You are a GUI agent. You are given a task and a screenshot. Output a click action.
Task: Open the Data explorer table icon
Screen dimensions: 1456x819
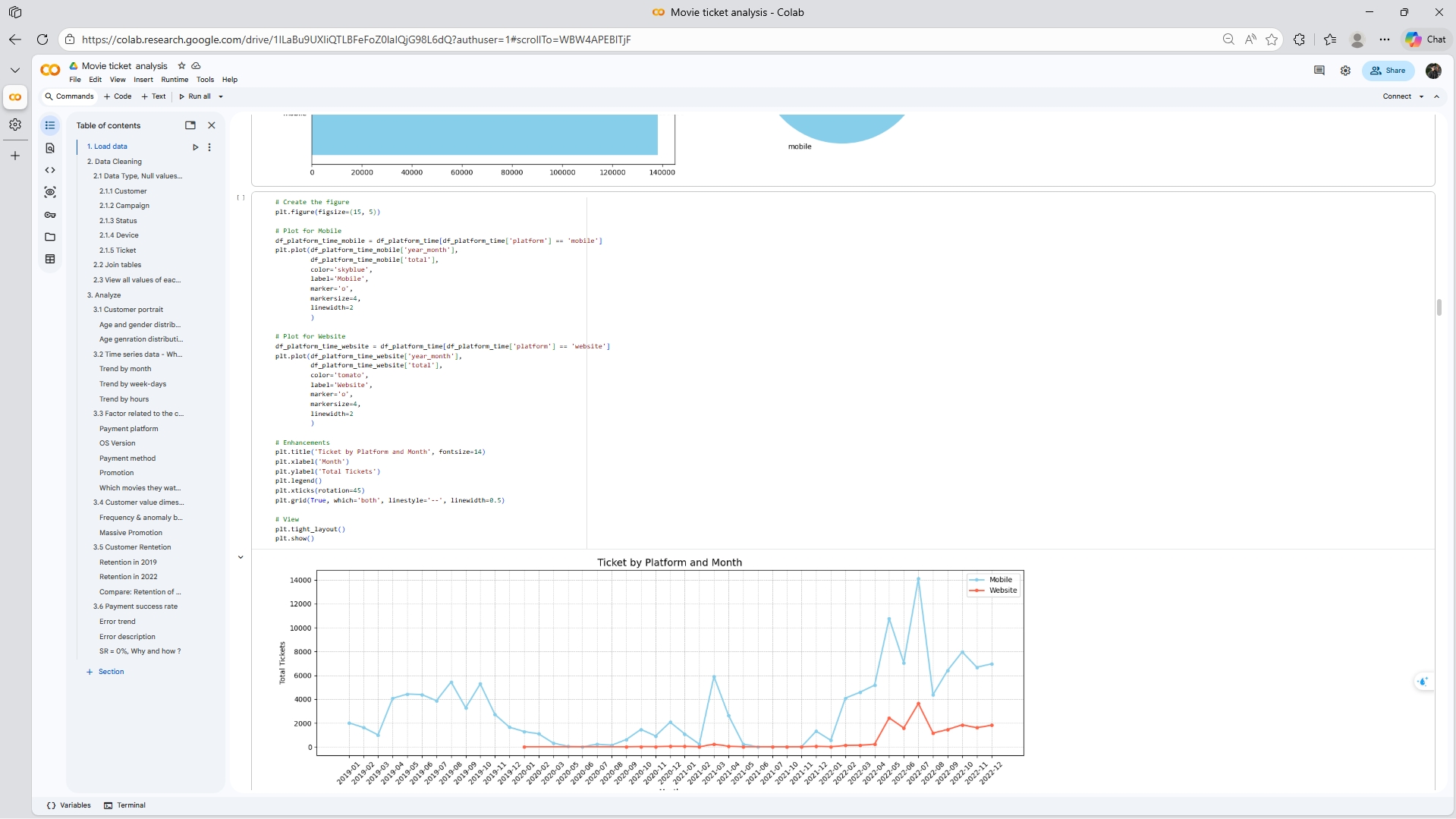point(50,259)
